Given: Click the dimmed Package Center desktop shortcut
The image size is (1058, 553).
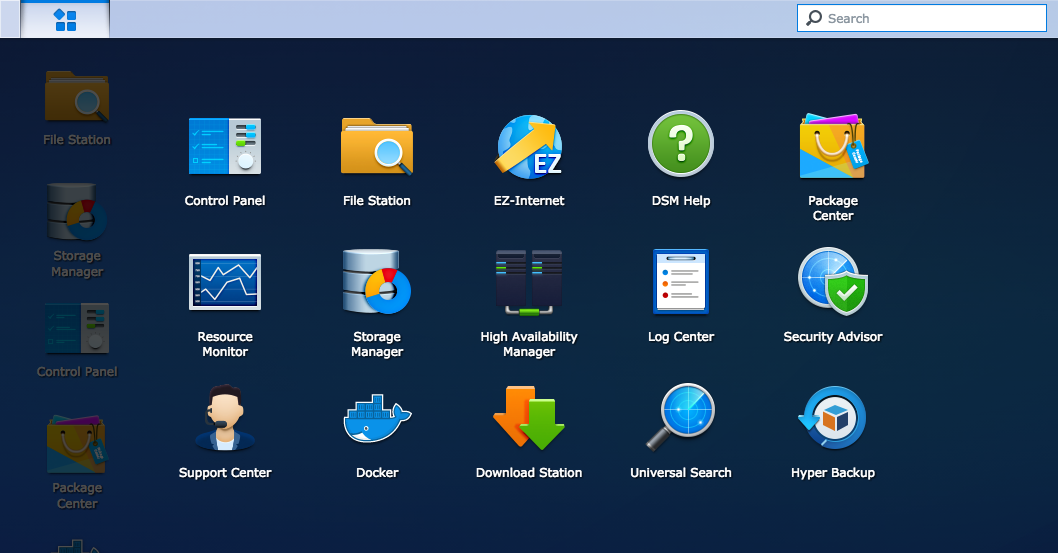Looking at the screenshot, I should pyautogui.click(x=77, y=462).
